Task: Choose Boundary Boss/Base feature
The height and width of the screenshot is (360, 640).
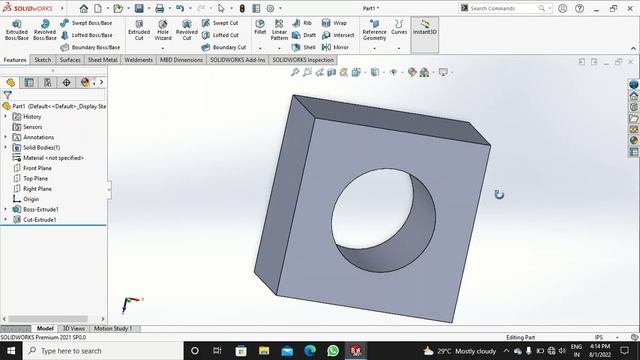Action: 90,47
